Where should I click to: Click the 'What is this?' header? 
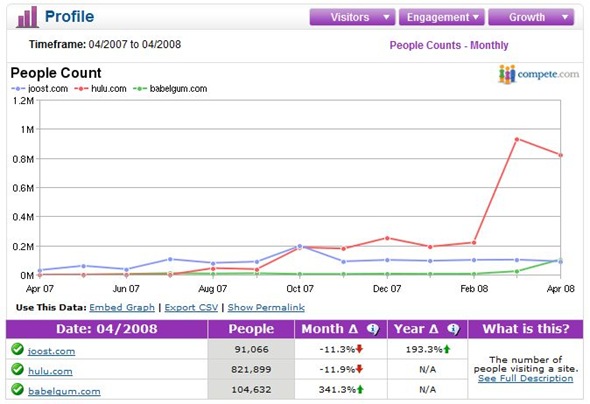click(526, 329)
